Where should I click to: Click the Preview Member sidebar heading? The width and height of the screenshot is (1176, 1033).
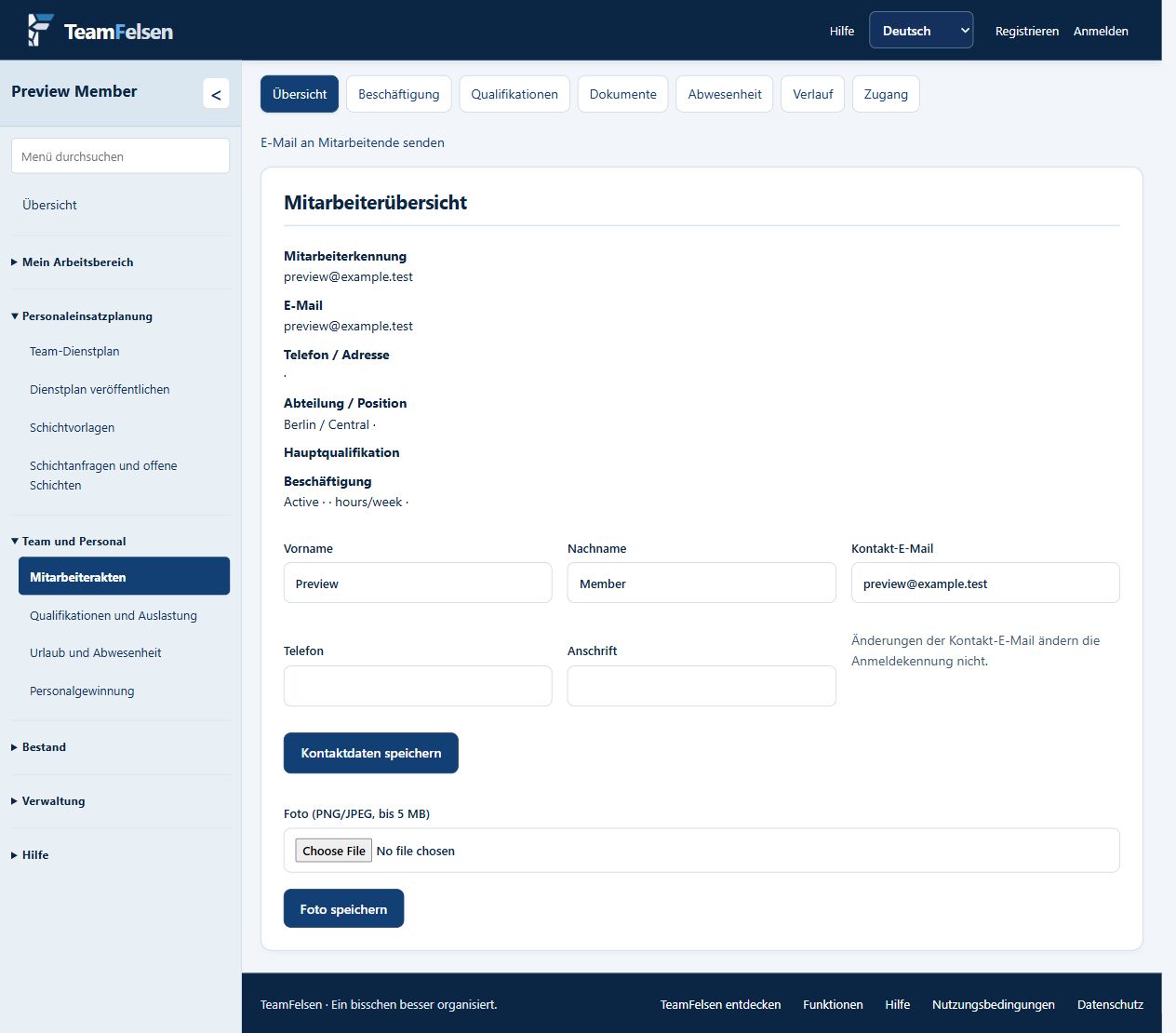[74, 91]
